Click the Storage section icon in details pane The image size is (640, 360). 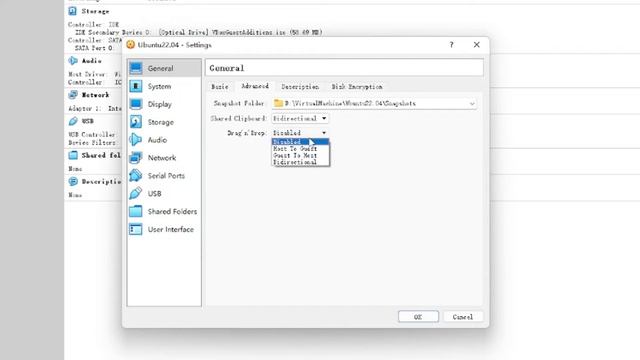coord(73,11)
